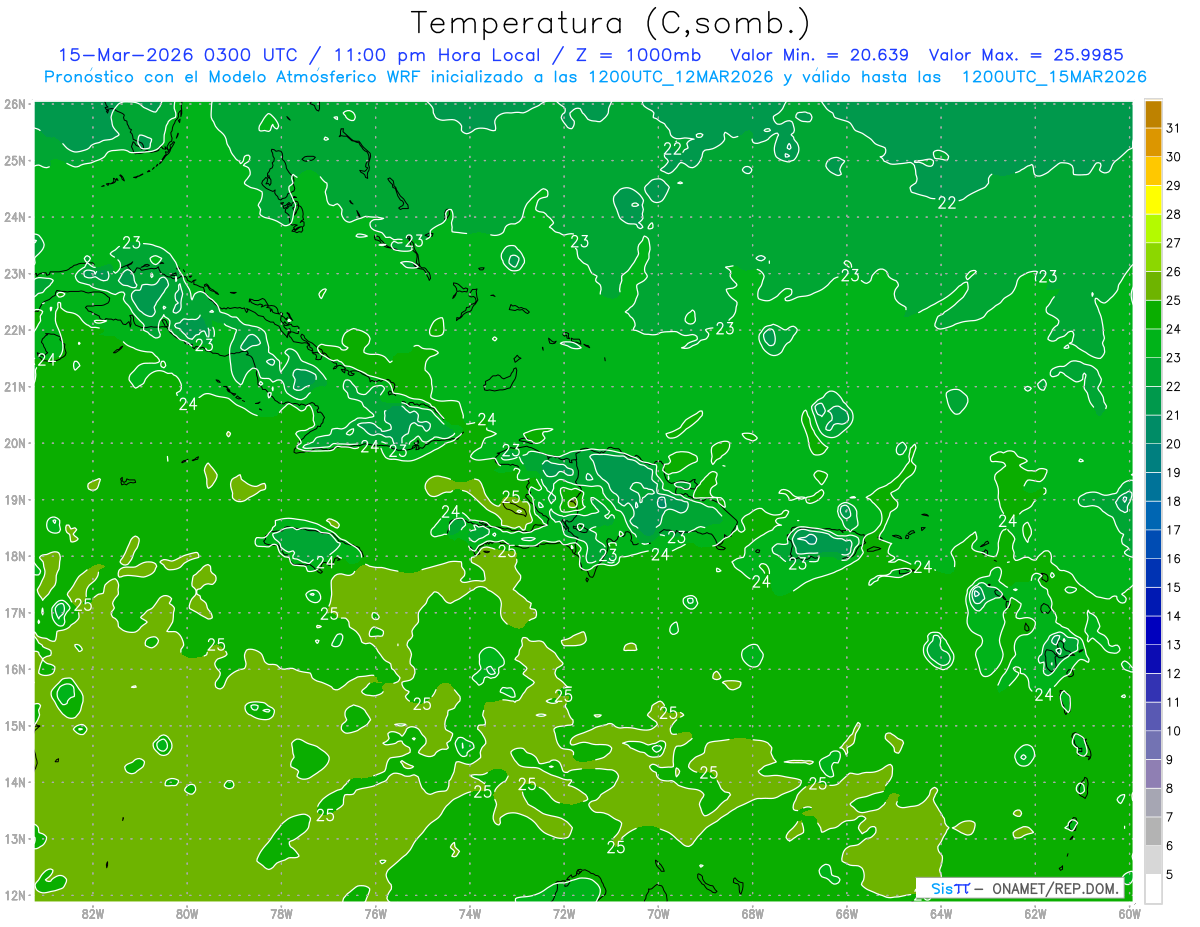This screenshot has height=927, width=1200.
Task: Click the '20N' latitude axis label
Action: click(x=15, y=443)
